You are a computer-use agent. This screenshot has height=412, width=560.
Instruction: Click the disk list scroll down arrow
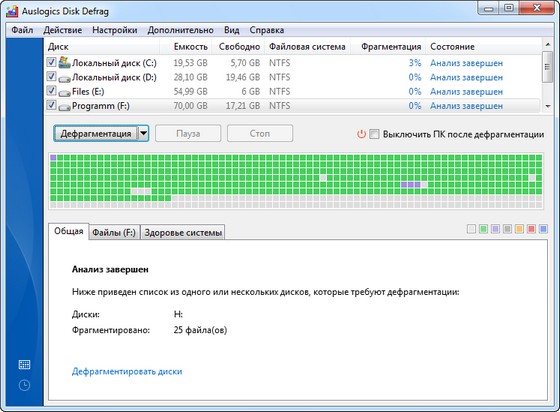tap(548, 106)
